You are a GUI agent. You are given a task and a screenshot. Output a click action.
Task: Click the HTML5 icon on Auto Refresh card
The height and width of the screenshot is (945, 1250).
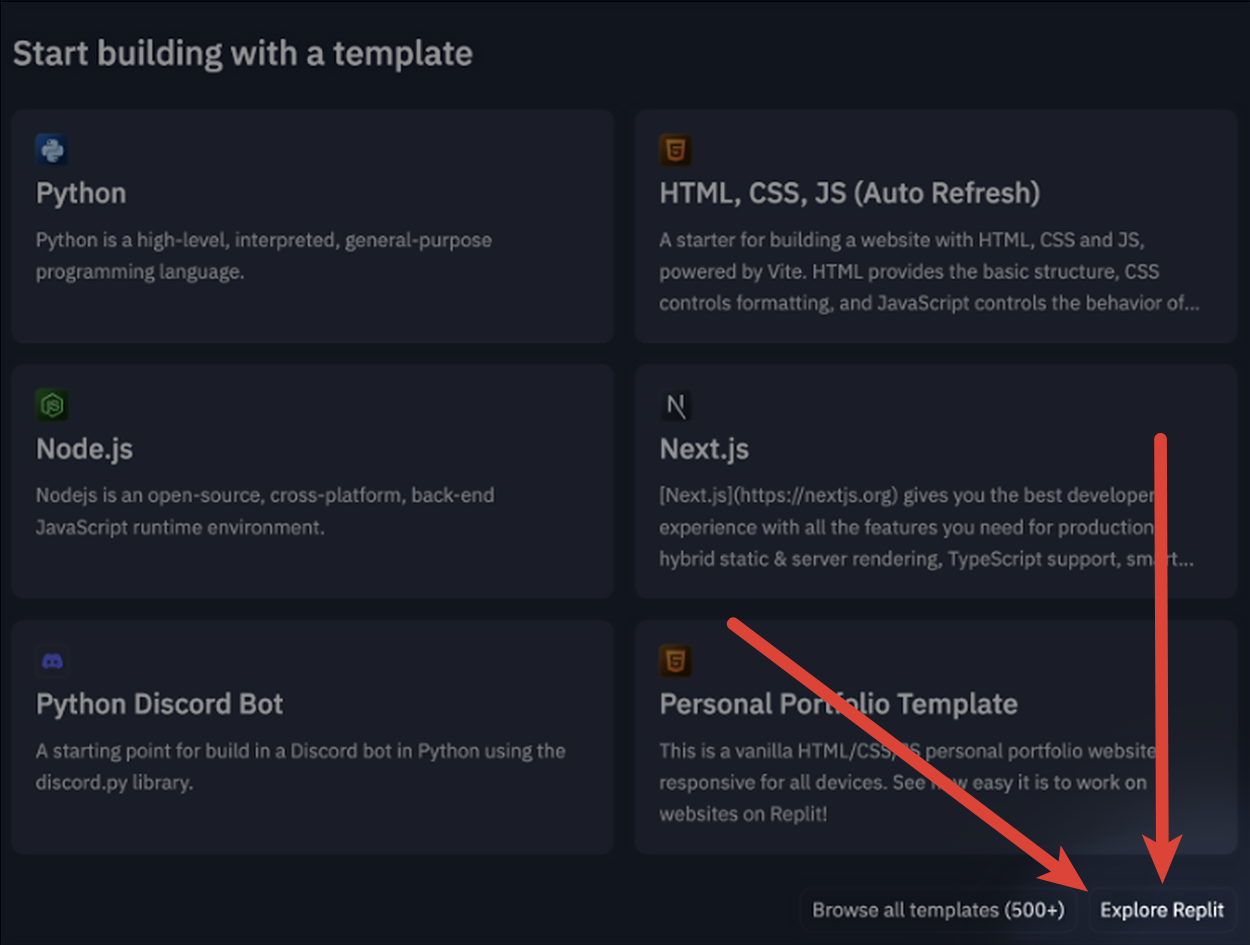click(676, 150)
